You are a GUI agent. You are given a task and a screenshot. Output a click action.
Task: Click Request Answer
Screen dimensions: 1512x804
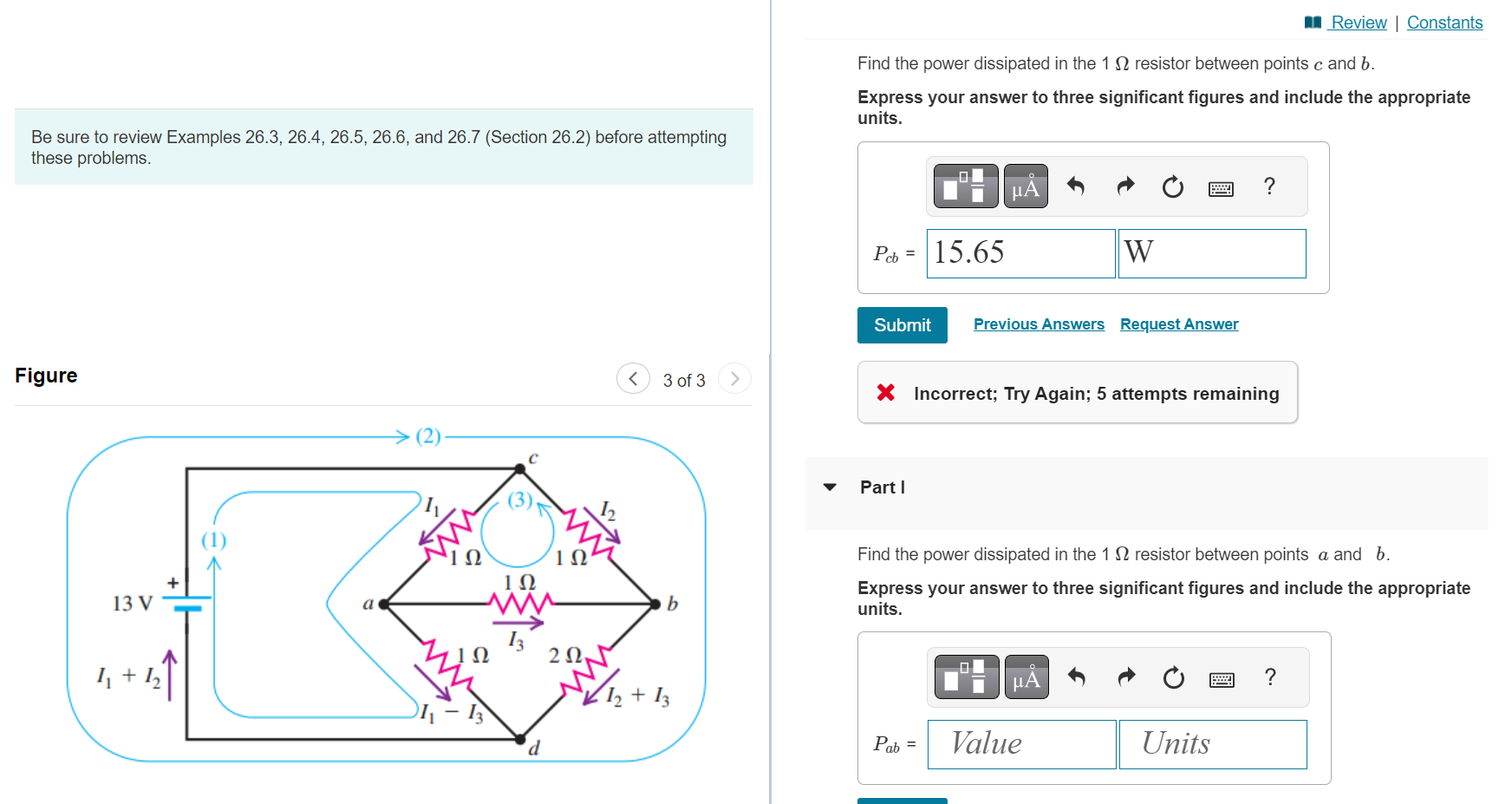tap(1179, 324)
